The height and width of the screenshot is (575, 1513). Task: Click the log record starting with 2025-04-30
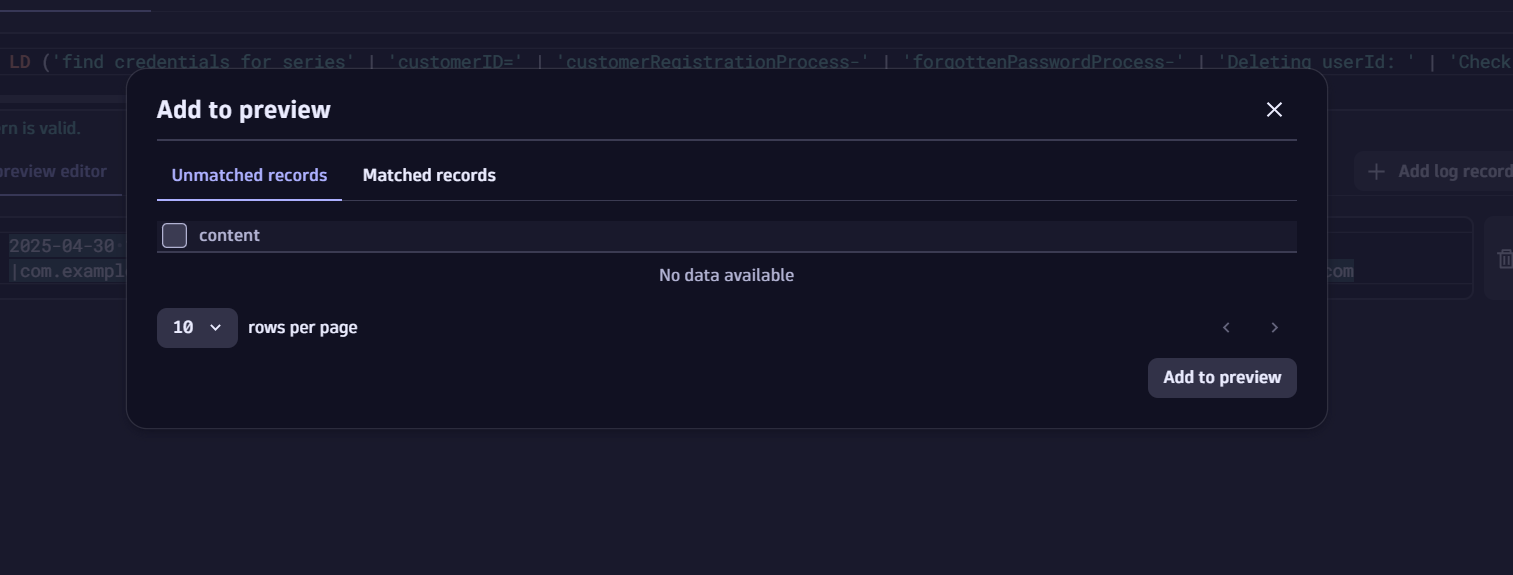click(x=62, y=246)
